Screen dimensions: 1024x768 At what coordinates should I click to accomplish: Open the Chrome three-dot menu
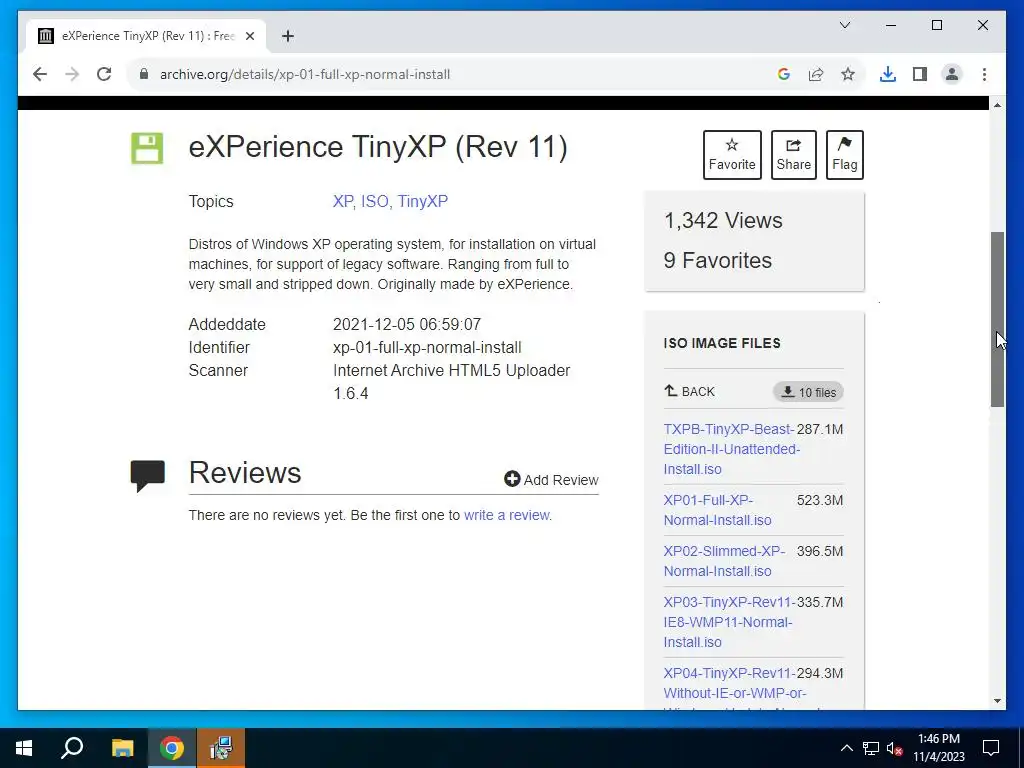tap(984, 74)
